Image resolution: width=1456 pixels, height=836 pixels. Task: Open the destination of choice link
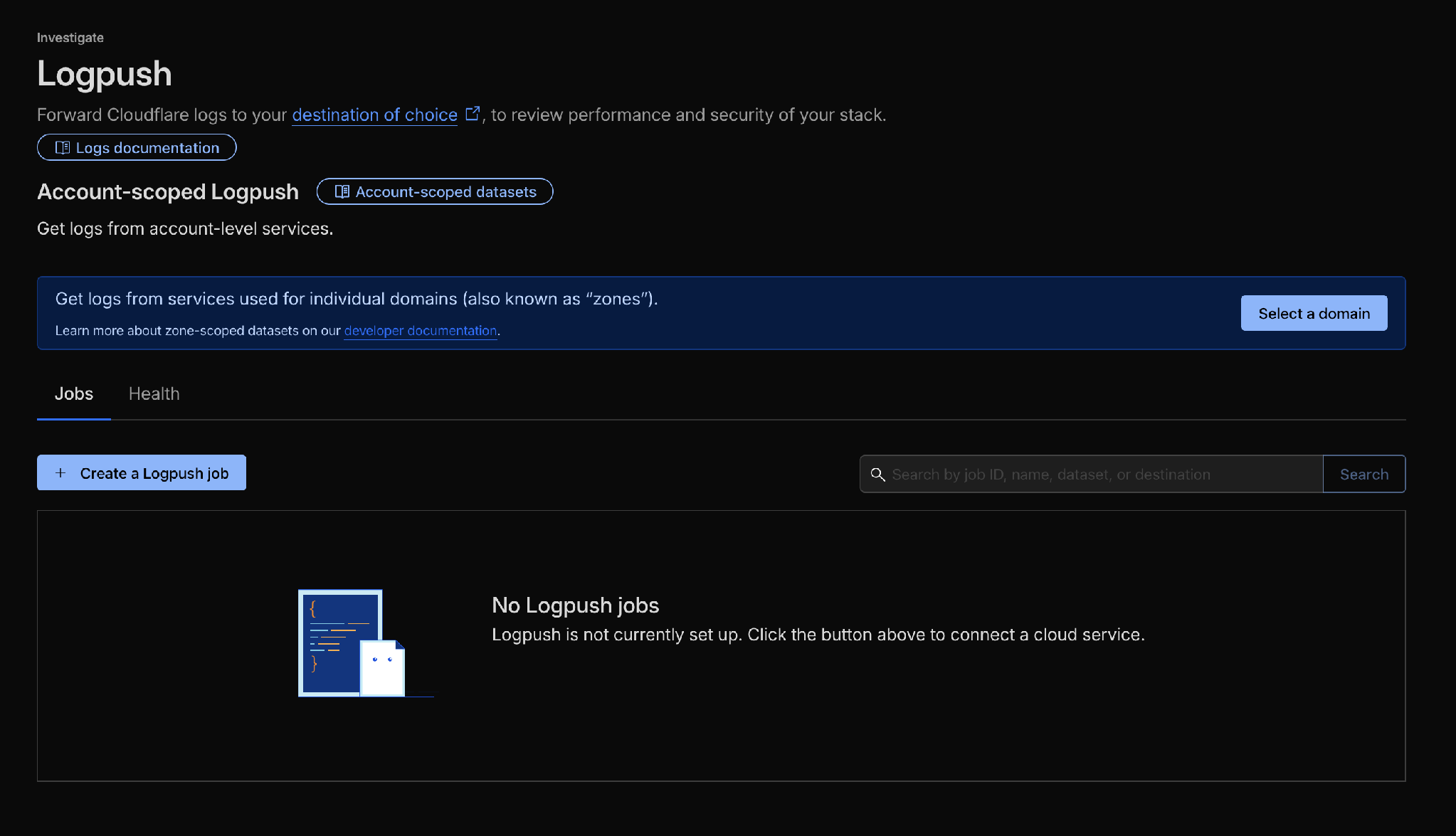(x=374, y=115)
